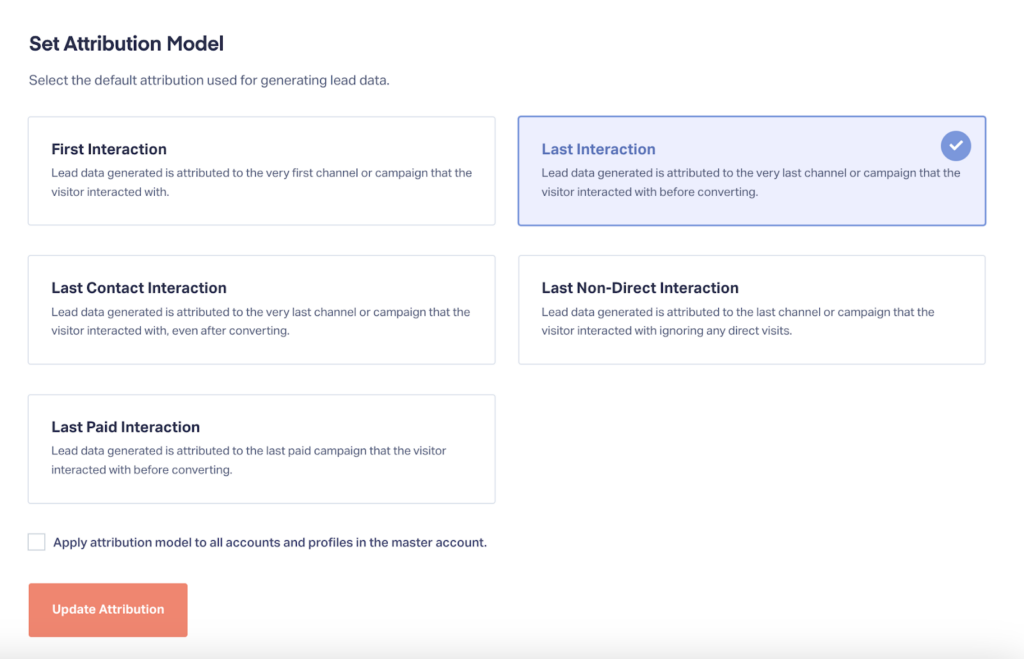Select the Last Paid Interaction card
The height and width of the screenshot is (659, 1024).
(x=261, y=449)
